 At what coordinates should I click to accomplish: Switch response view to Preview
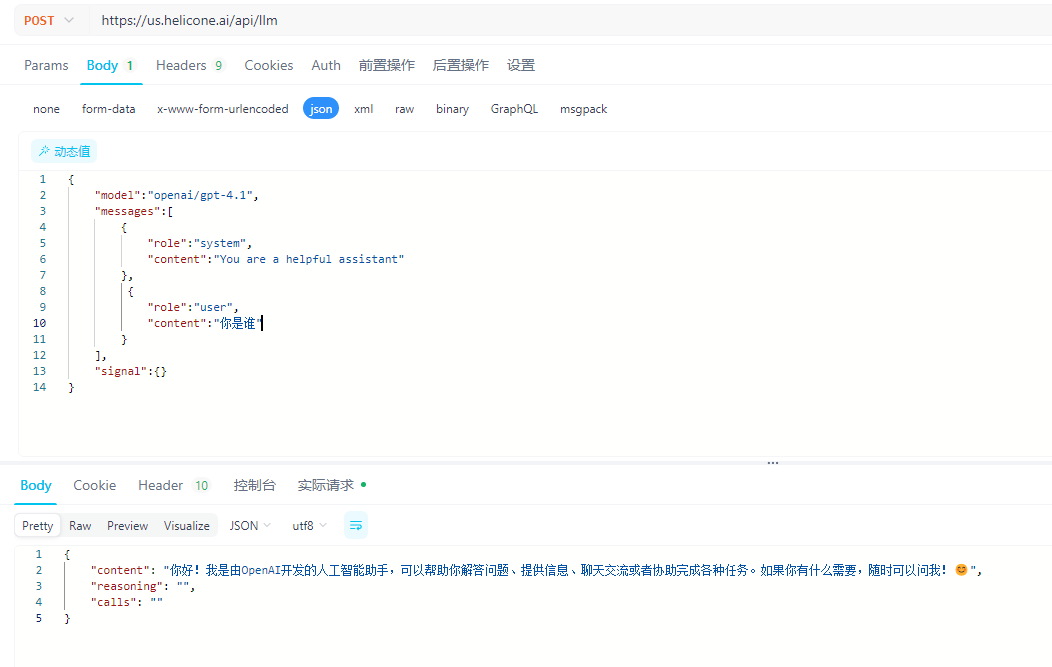(x=127, y=525)
